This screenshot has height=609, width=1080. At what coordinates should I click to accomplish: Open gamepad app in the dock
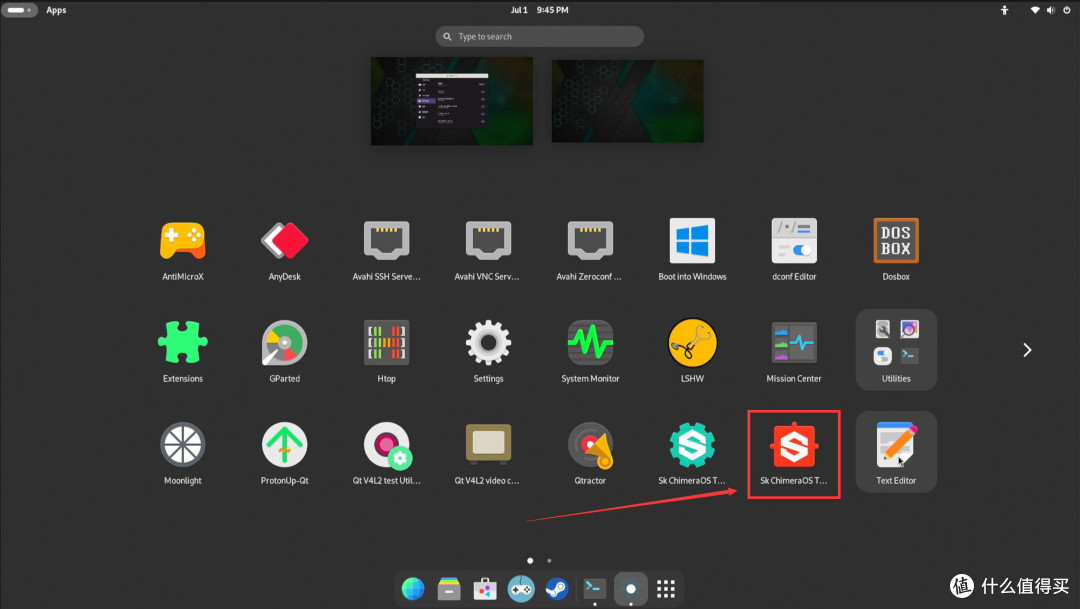521,589
